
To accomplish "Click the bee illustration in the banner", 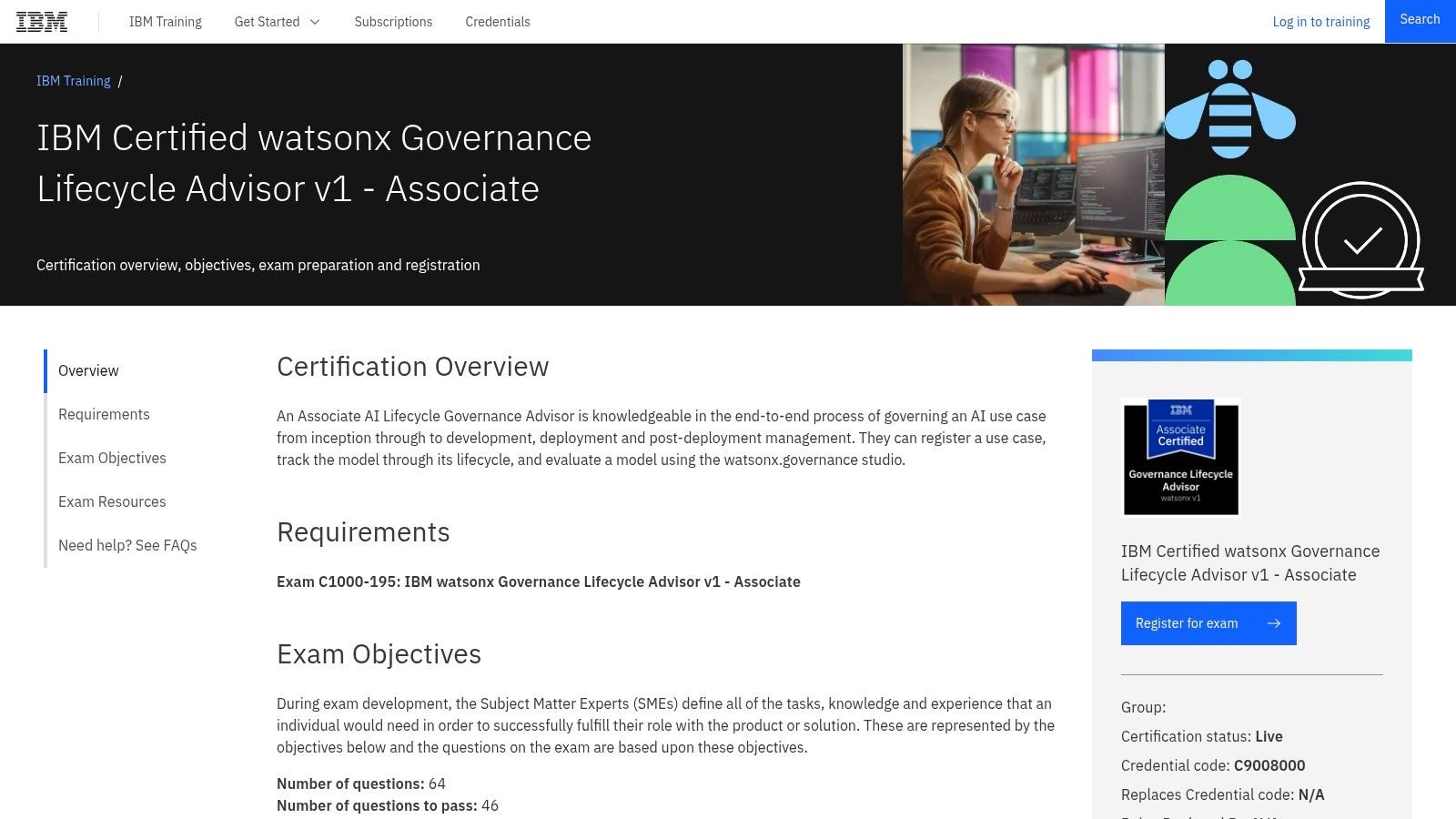I will [x=1230, y=109].
